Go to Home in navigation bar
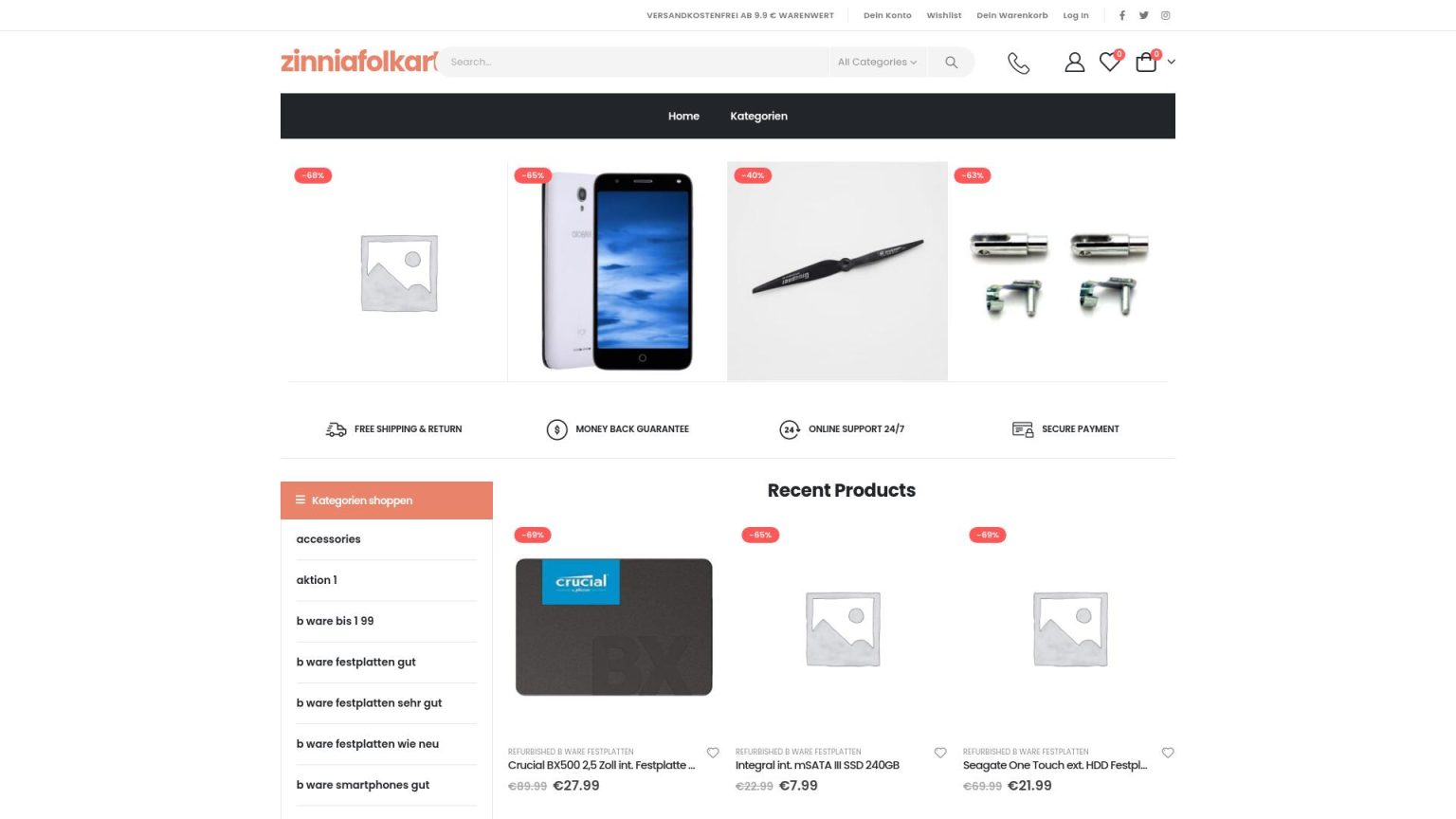 tap(683, 117)
